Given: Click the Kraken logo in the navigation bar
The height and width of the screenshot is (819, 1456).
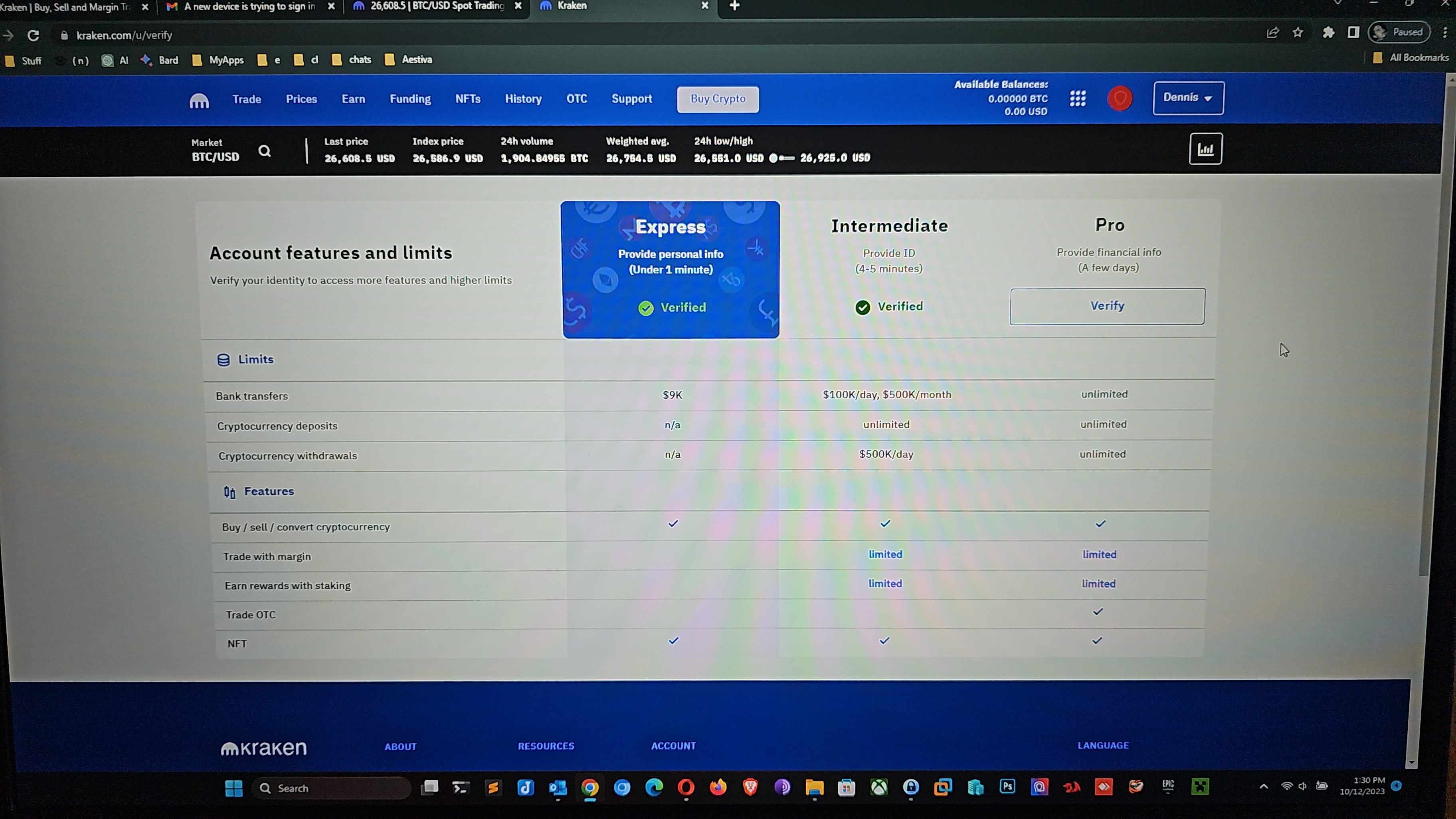Looking at the screenshot, I should 199,101.
